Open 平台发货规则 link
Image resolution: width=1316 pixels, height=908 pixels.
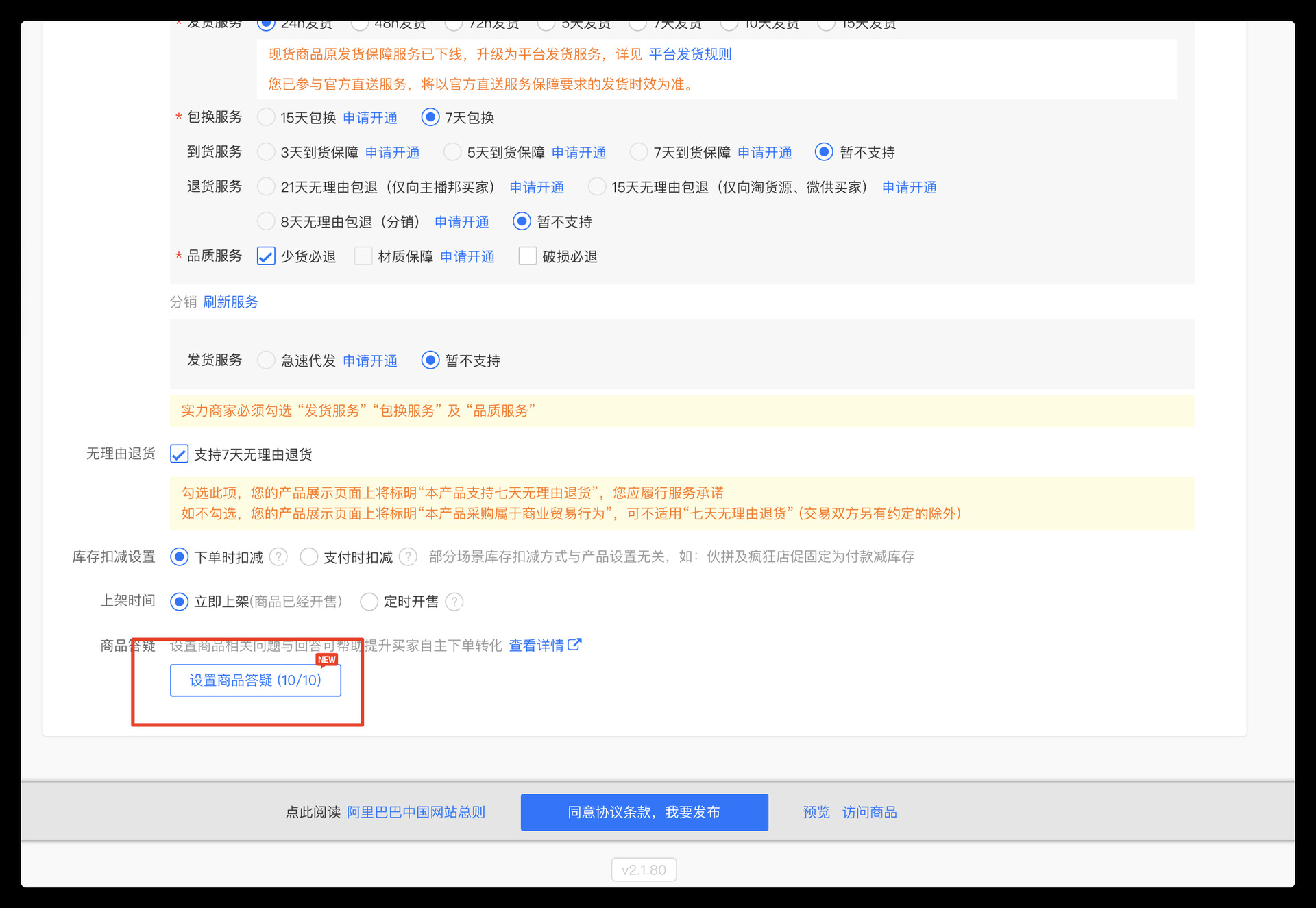(690, 54)
